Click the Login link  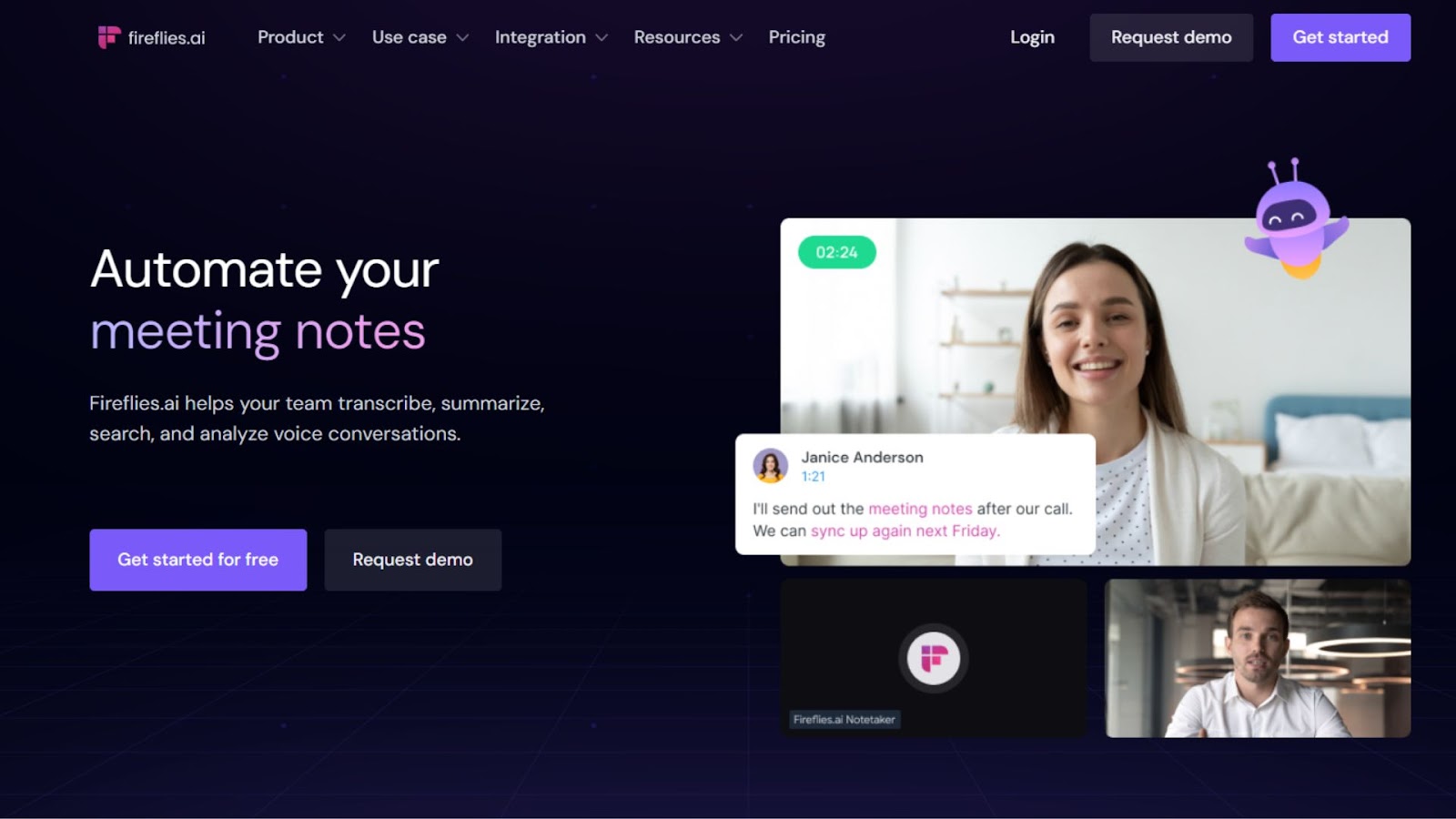pos(1032,37)
